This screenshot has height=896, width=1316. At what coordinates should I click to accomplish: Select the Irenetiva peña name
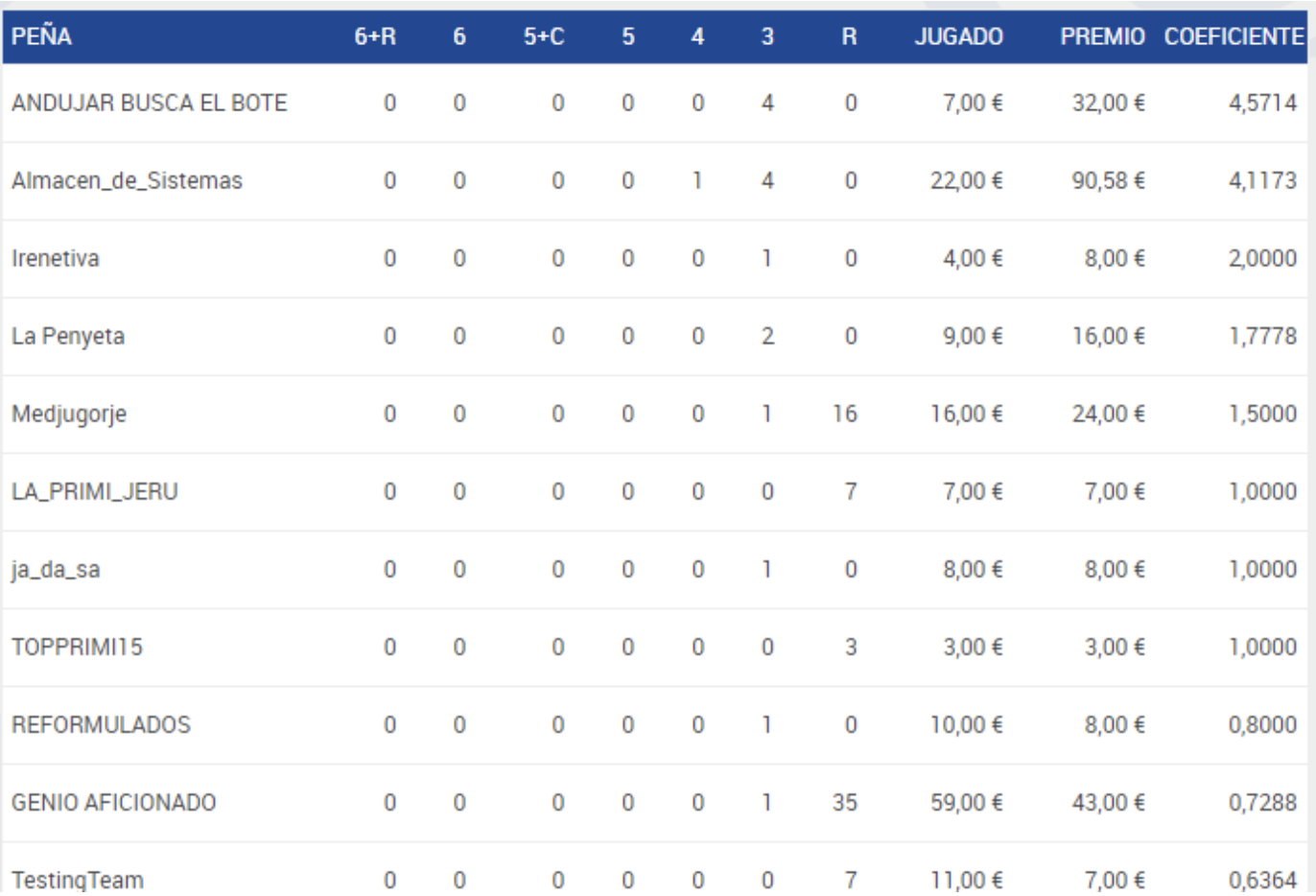tap(55, 258)
